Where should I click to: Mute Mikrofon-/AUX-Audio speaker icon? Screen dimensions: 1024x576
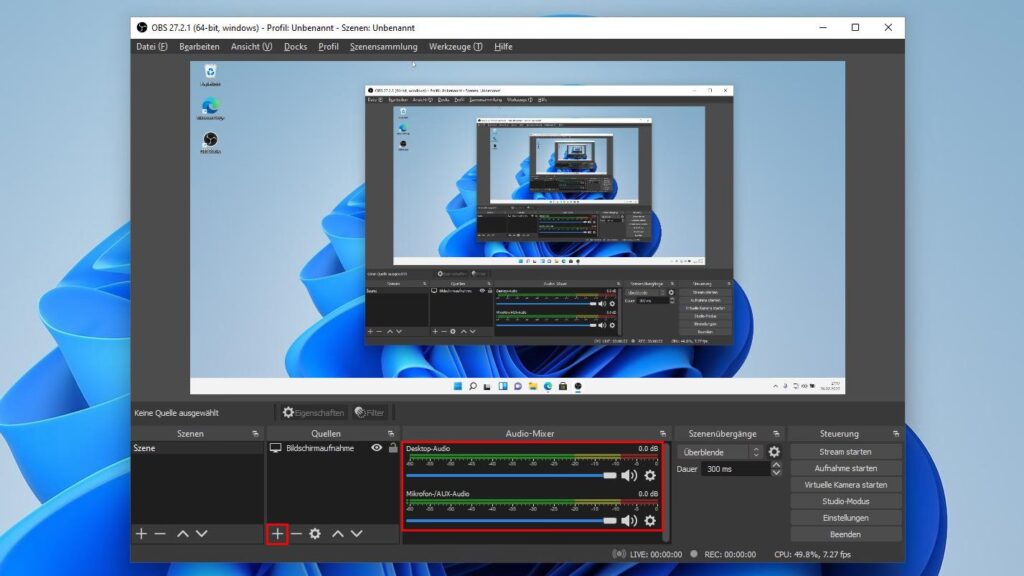[629, 521]
